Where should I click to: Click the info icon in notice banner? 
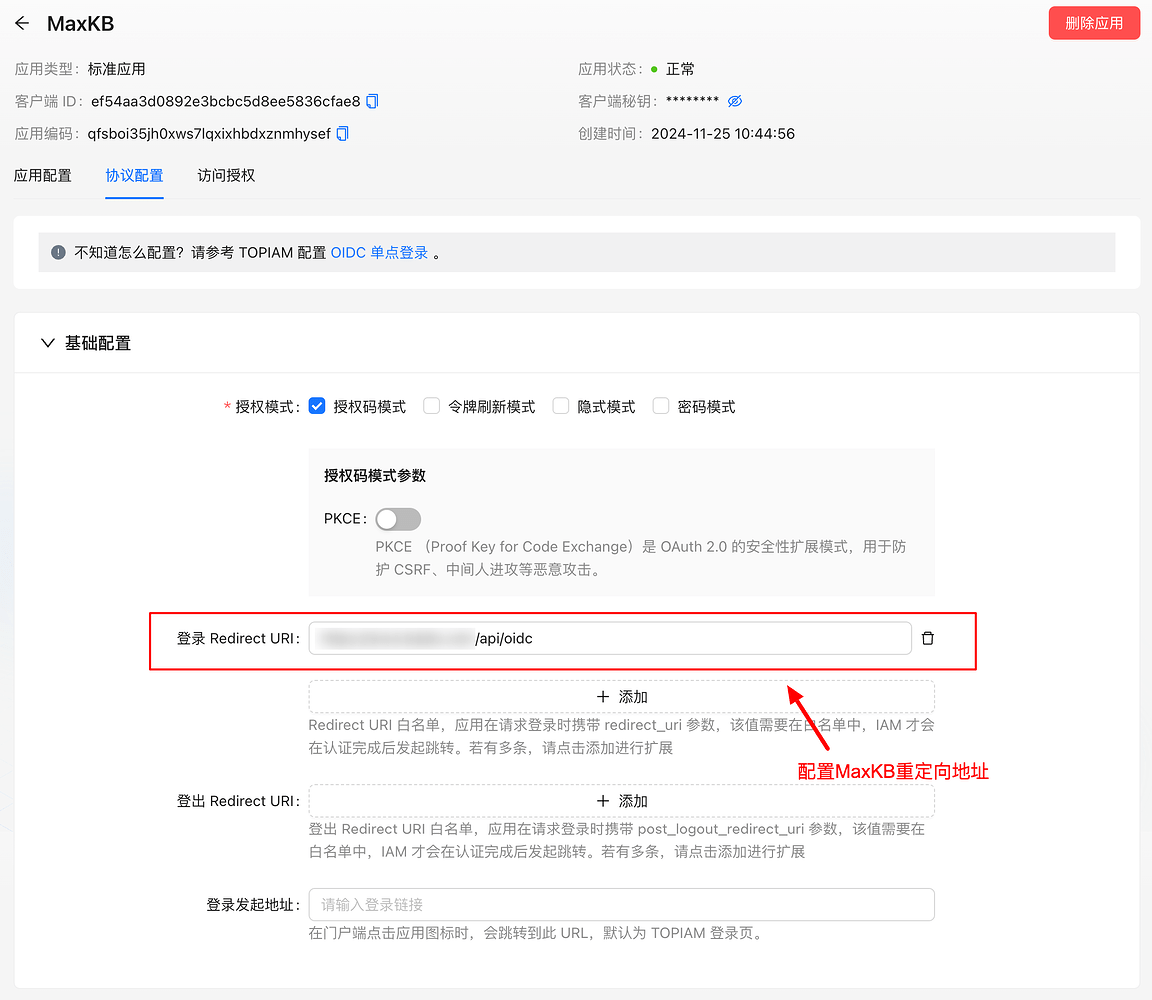[57, 252]
